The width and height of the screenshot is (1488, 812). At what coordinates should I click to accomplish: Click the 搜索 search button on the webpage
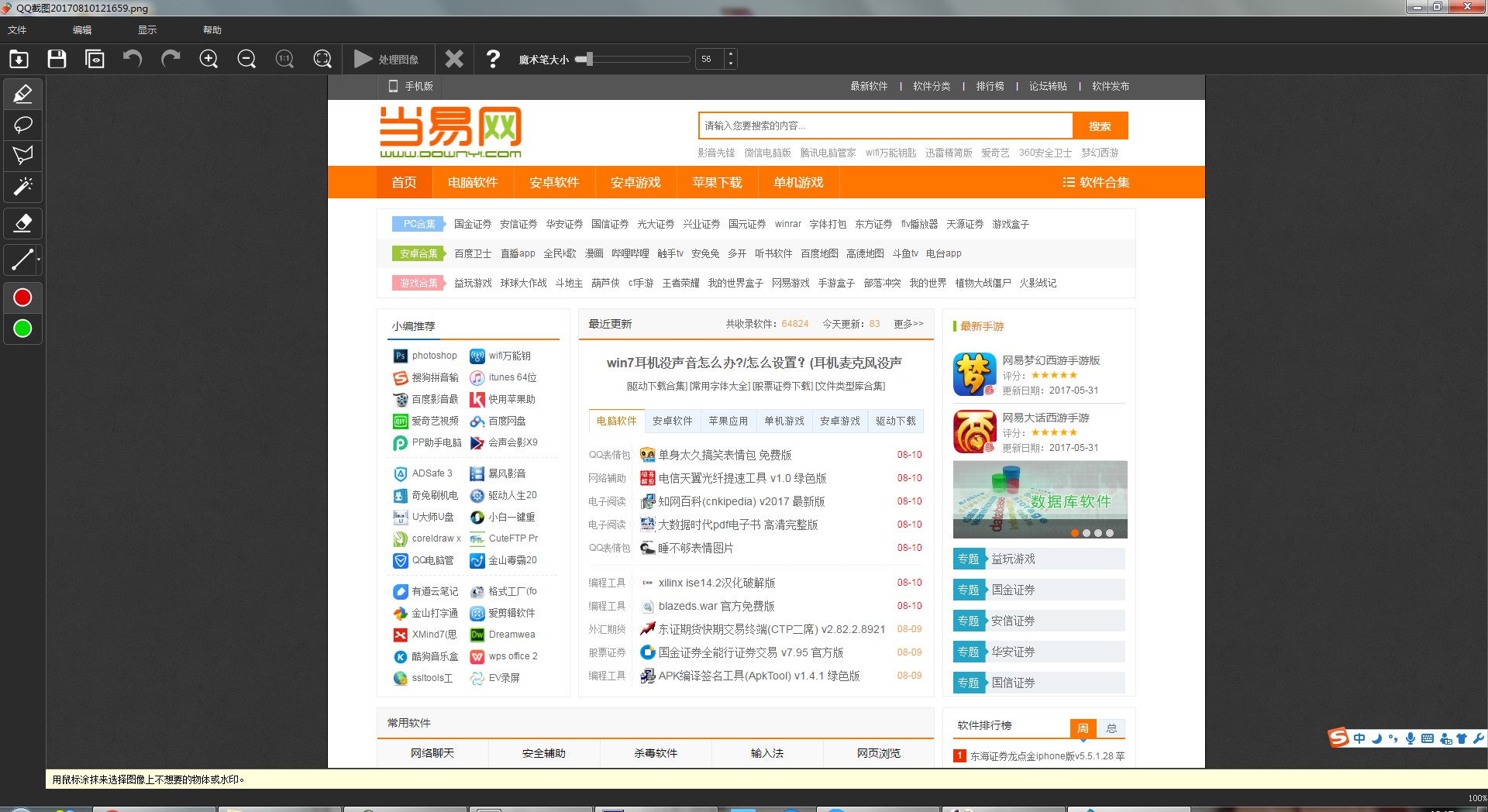click(x=1100, y=126)
